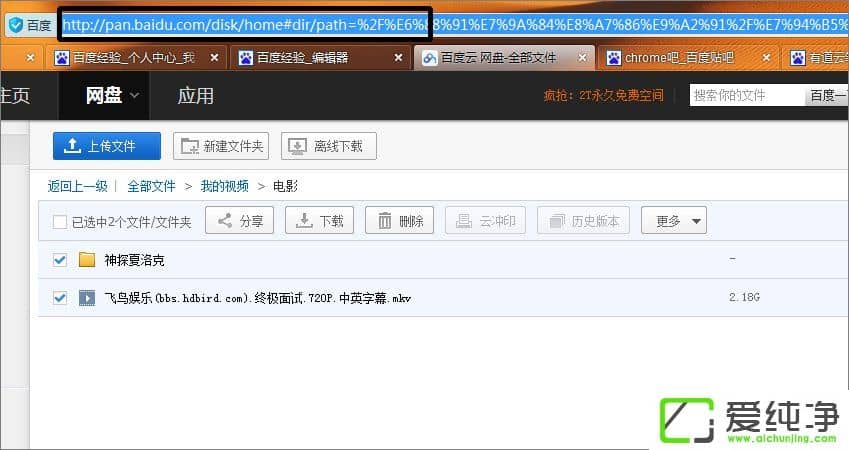Uncheck the 神探夏洛克 folder checkbox
Screen dimensions: 849x450
point(60,260)
